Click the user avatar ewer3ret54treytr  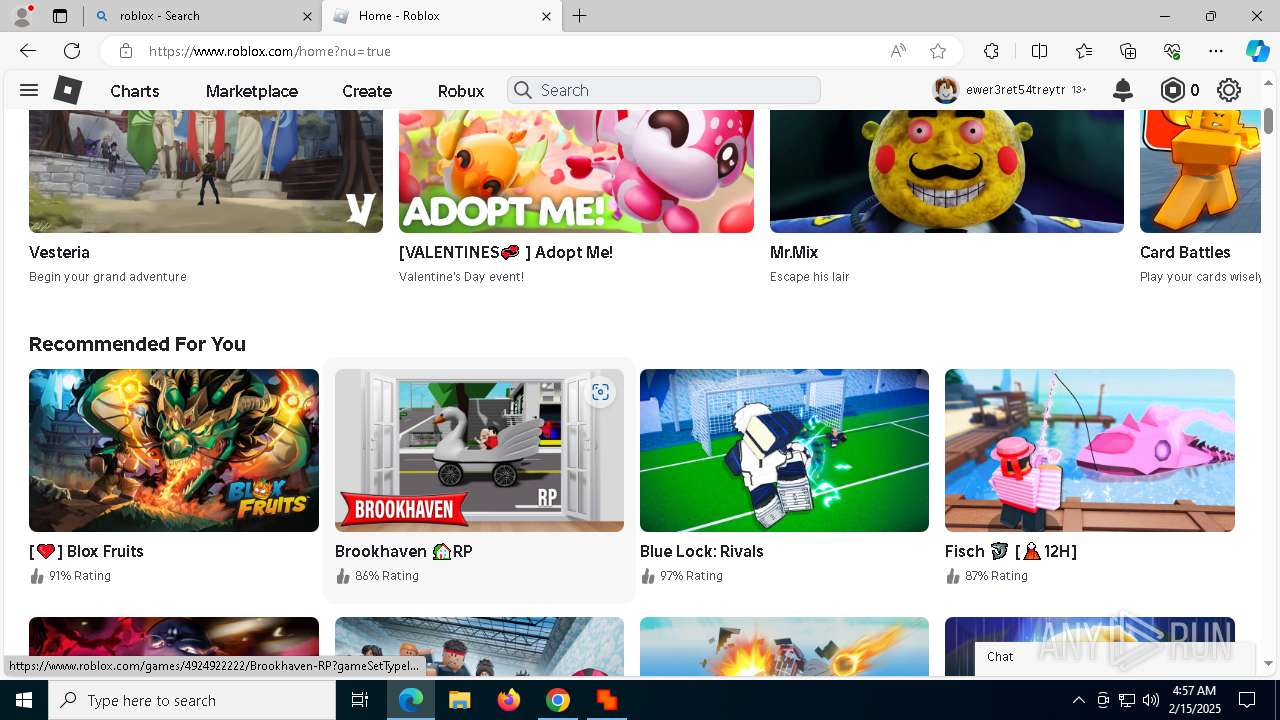pos(946,90)
